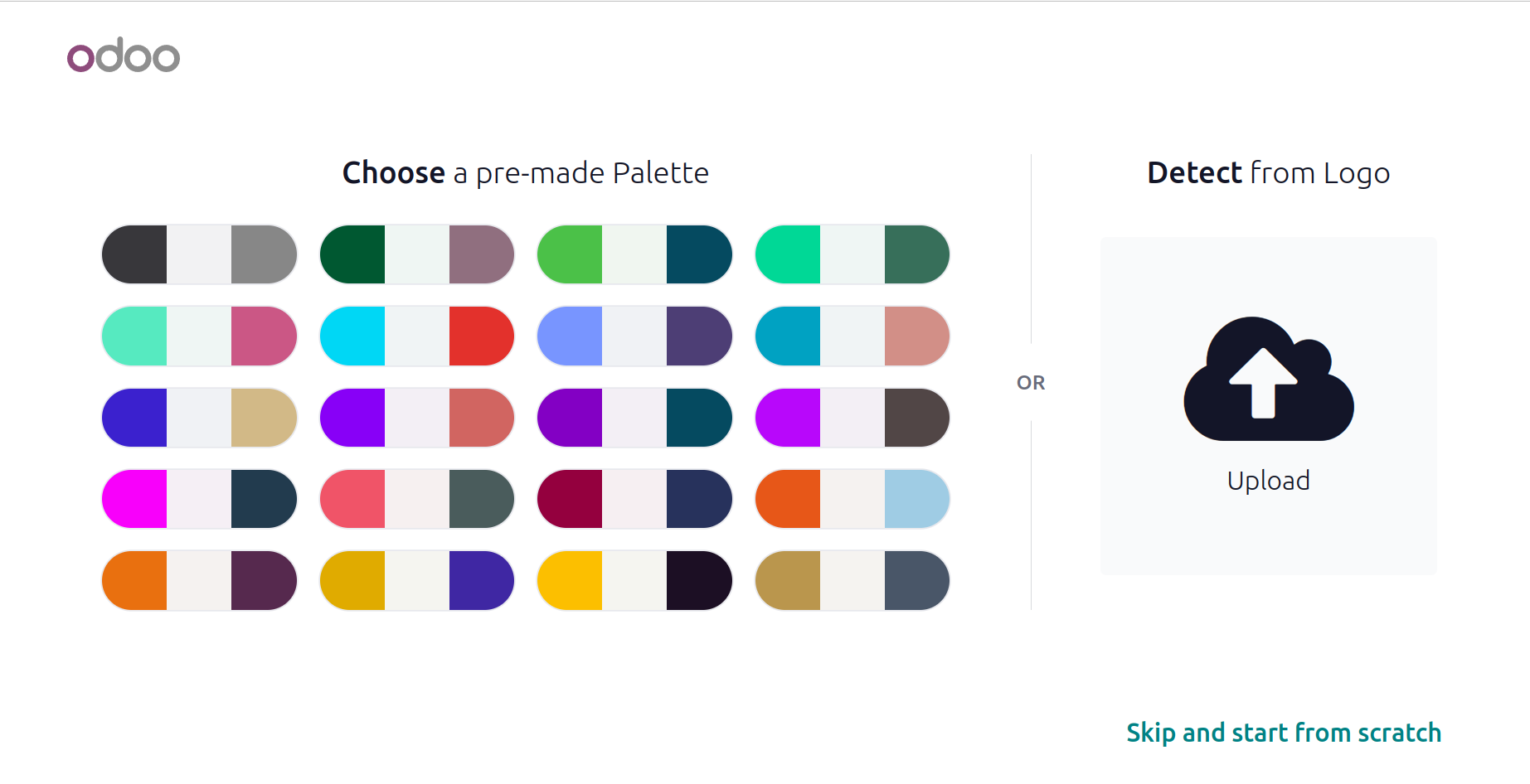Image resolution: width=1530 pixels, height=784 pixels.
Task: Choose the dark green and mauve palette
Action: 417,254
